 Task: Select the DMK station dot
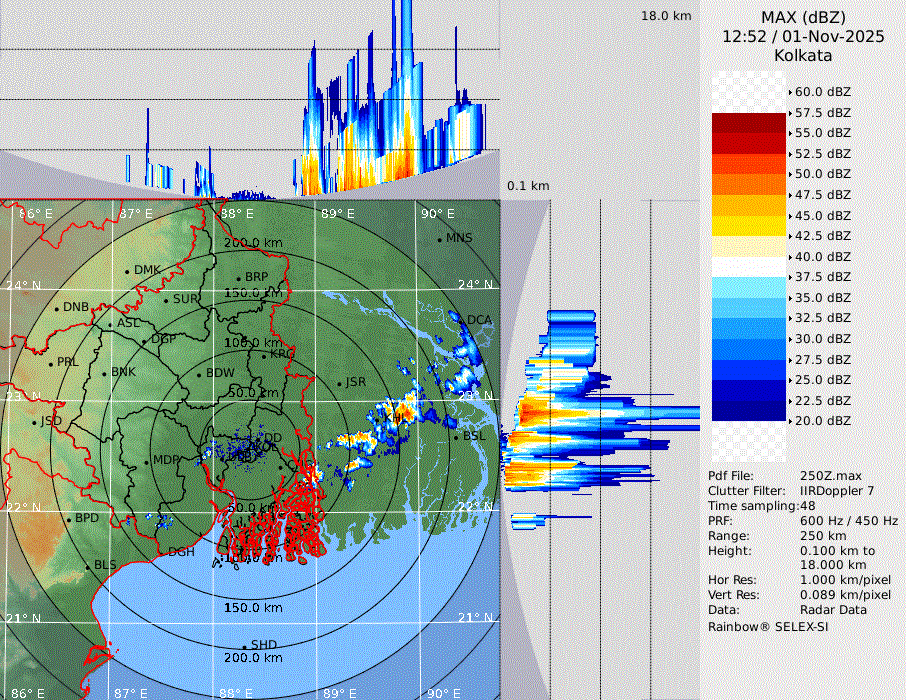click(x=128, y=271)
